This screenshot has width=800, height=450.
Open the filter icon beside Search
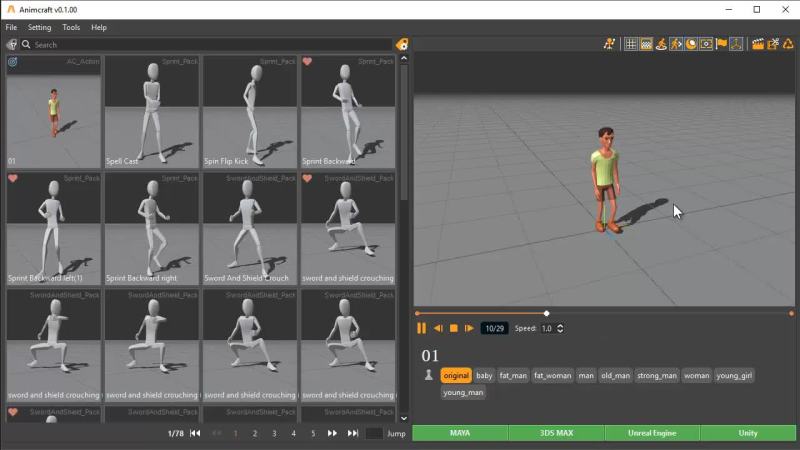point(12,44)
